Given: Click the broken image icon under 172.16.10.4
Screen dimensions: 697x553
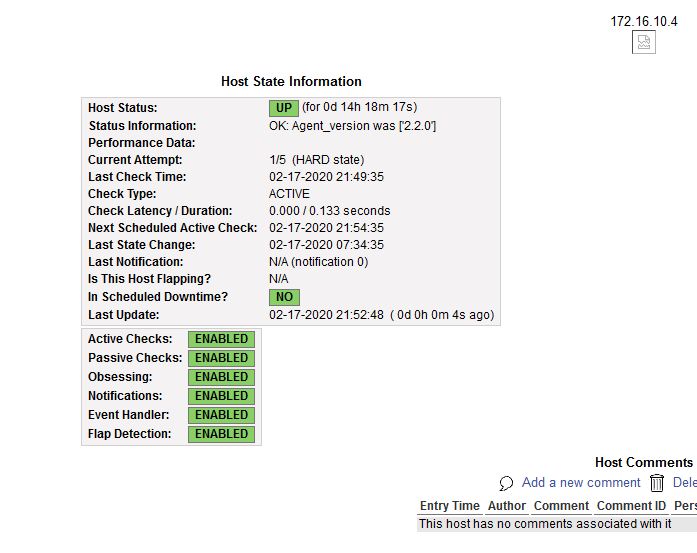Looking at the screenshot, I should [644, 42].
